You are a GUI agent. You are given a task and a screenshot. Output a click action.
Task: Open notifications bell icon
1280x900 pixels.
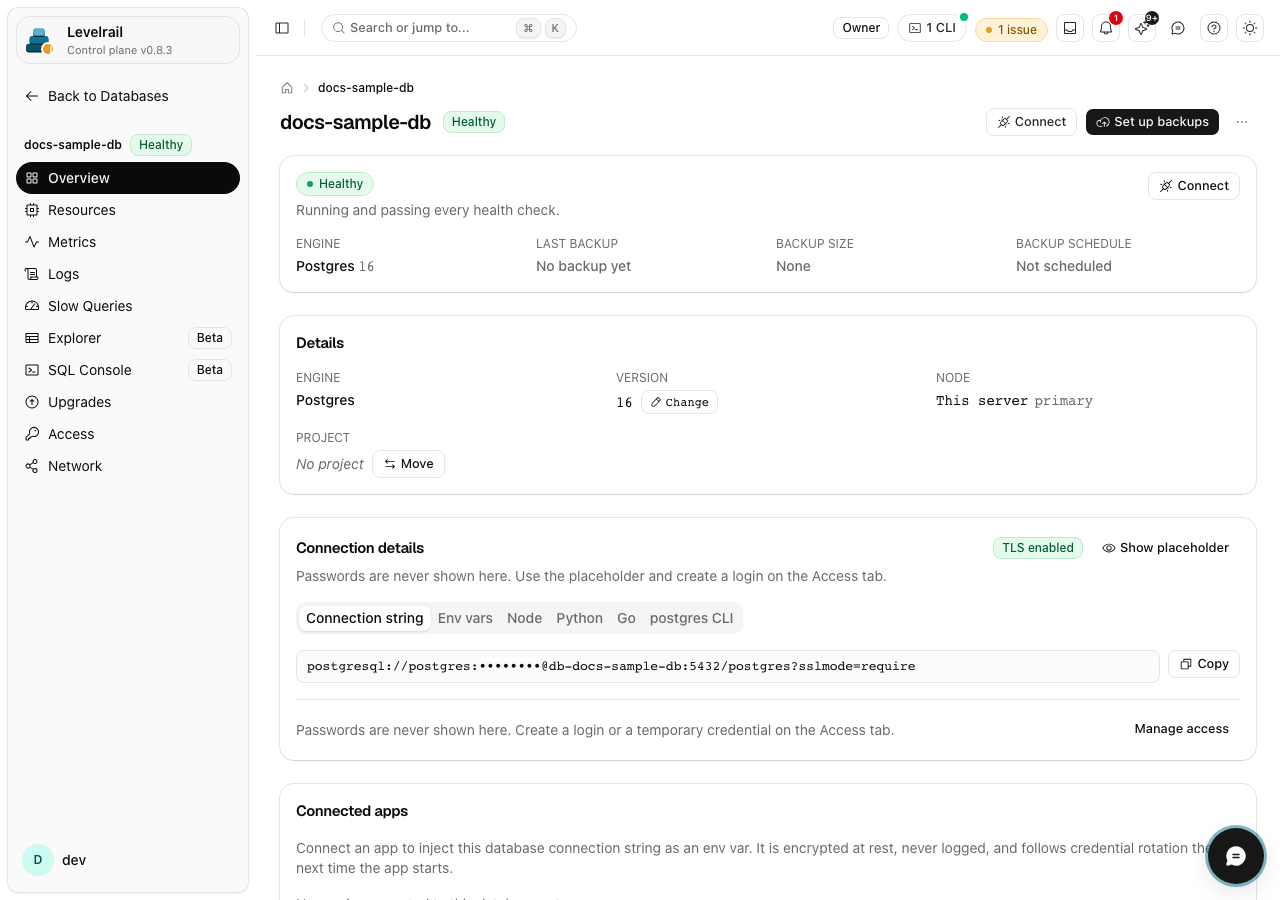pos(1106,28)
